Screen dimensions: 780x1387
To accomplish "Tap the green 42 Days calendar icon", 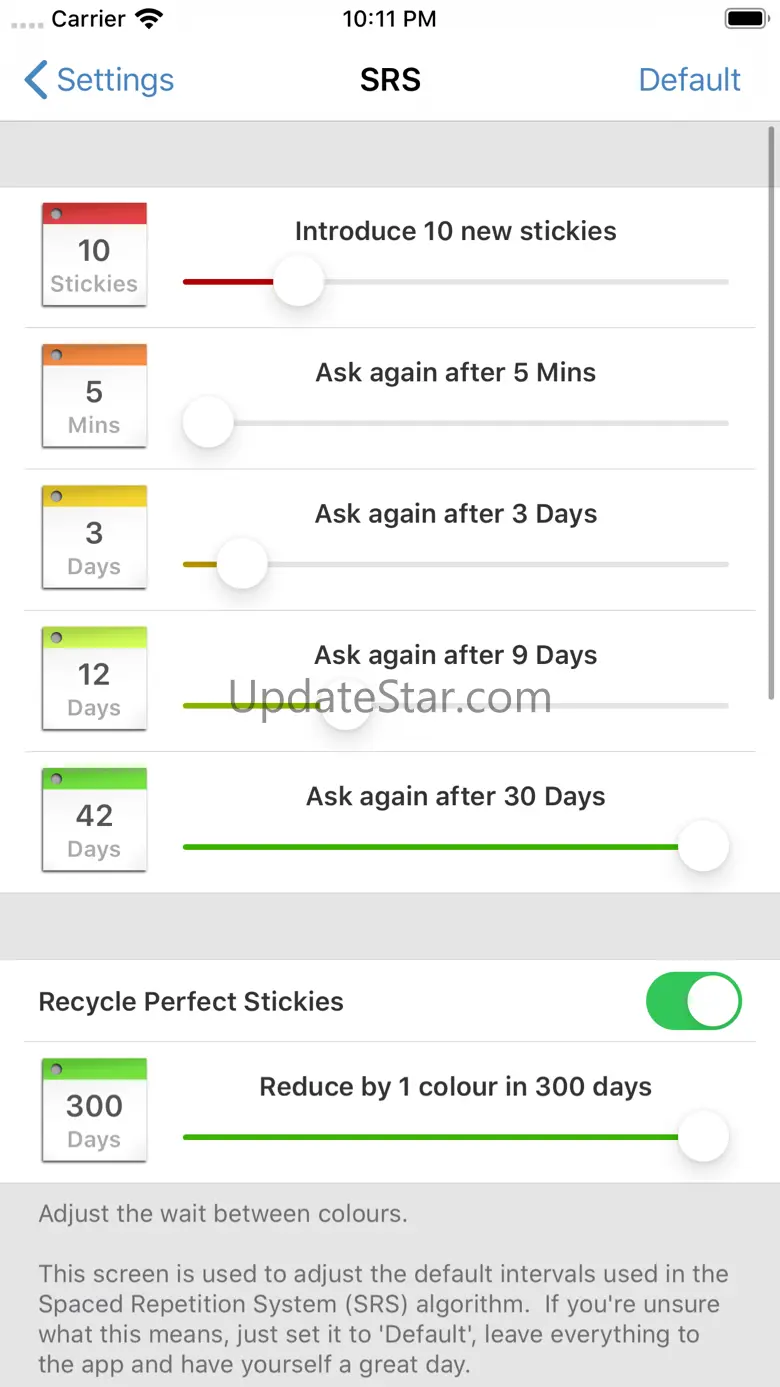I will coord(94,820).
